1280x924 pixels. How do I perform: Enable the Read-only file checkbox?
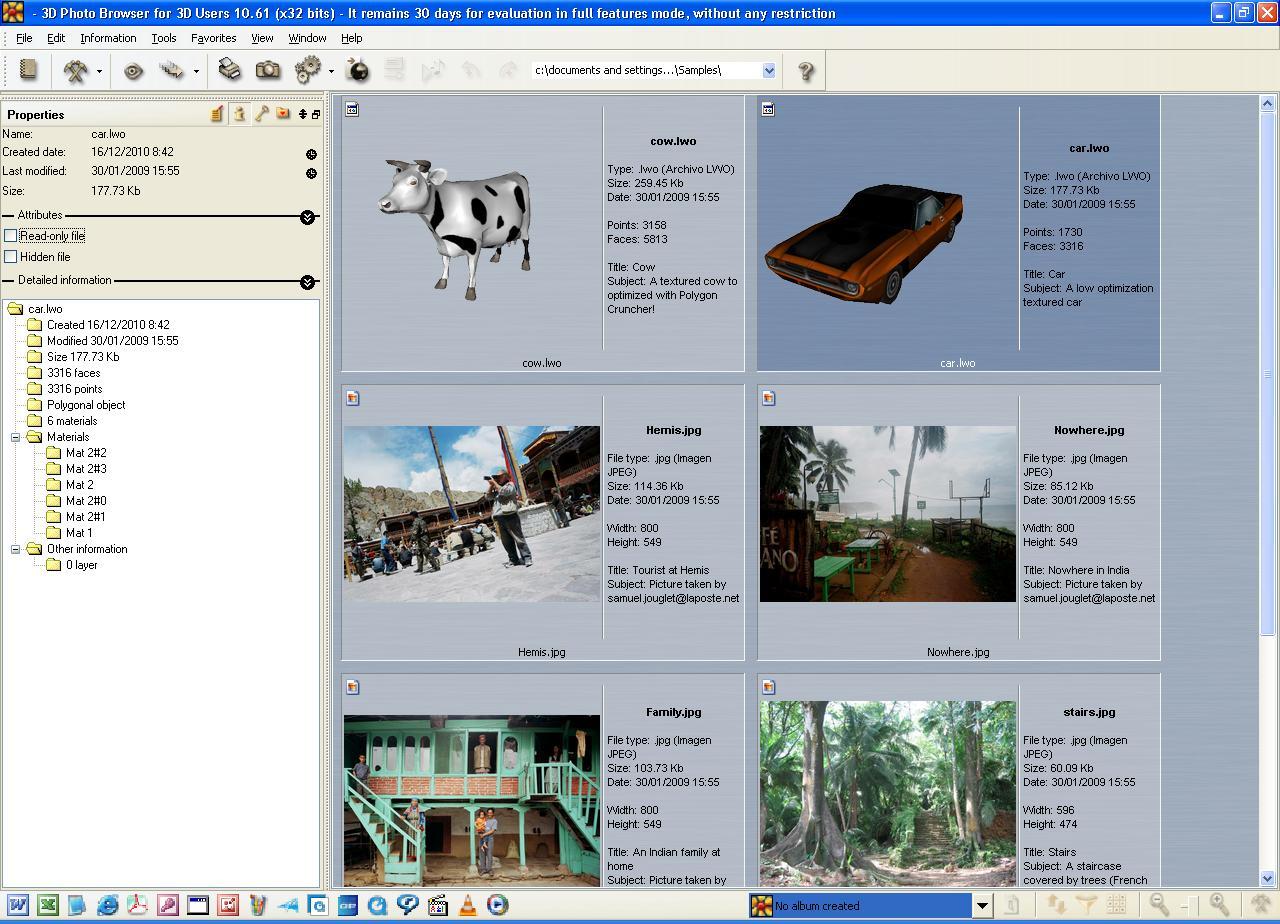11,236
